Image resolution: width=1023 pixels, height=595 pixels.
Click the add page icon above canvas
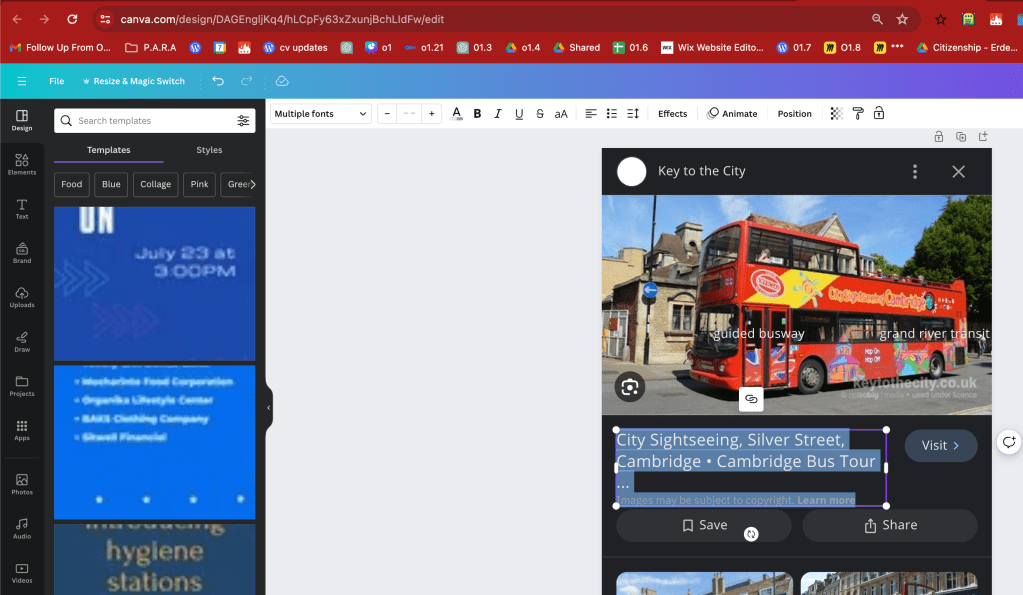tap(983, 136)
